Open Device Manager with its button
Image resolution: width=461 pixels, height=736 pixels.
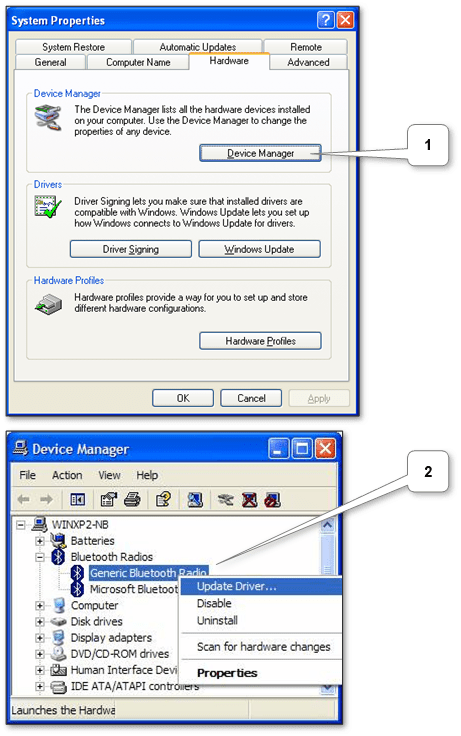click(261, 153)
